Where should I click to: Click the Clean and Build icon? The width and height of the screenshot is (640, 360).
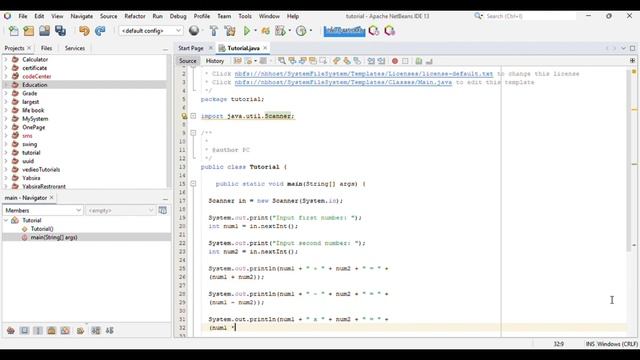pyautogui.click(x=230, y=31)
